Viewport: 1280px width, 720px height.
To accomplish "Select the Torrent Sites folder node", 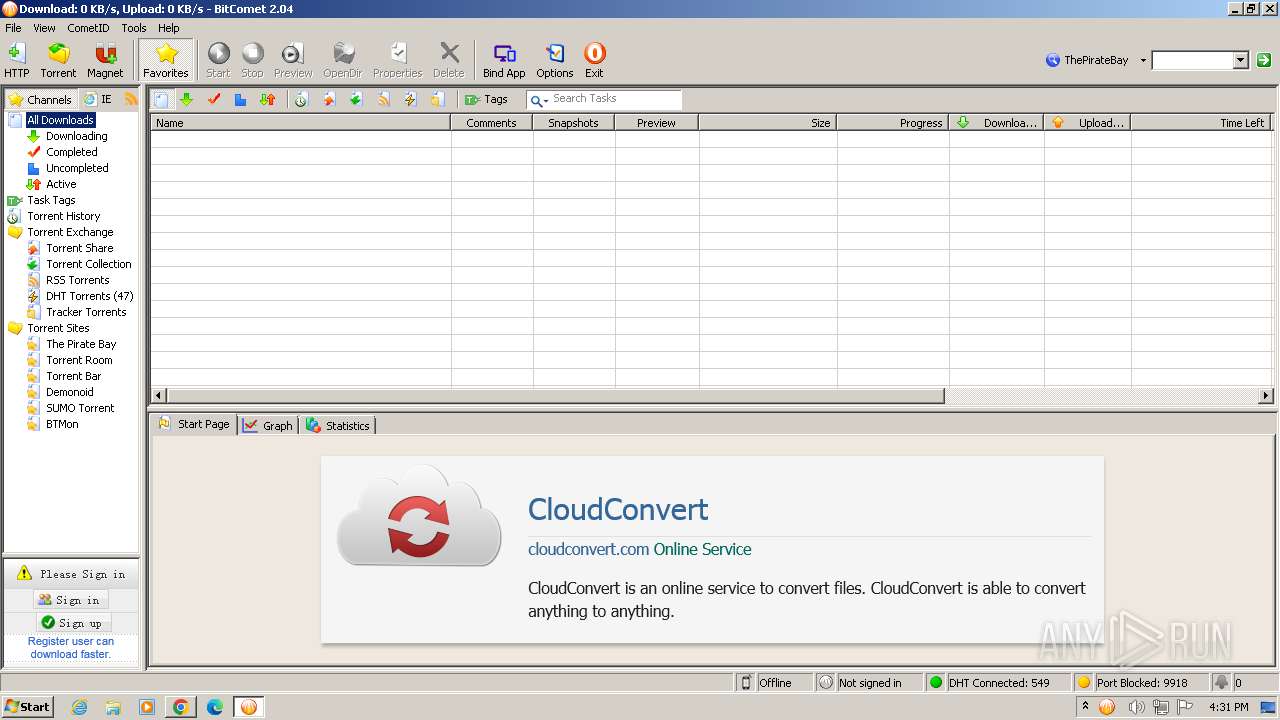I will pos(58,328).
